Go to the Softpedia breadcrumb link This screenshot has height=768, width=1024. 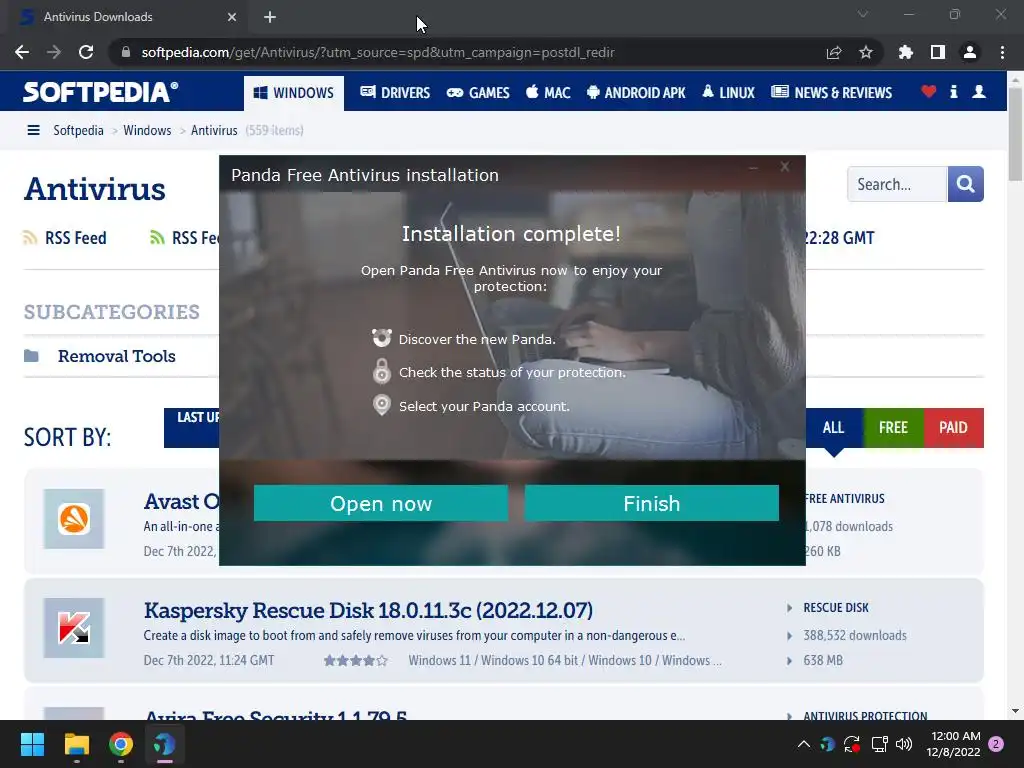click(78, 130)
